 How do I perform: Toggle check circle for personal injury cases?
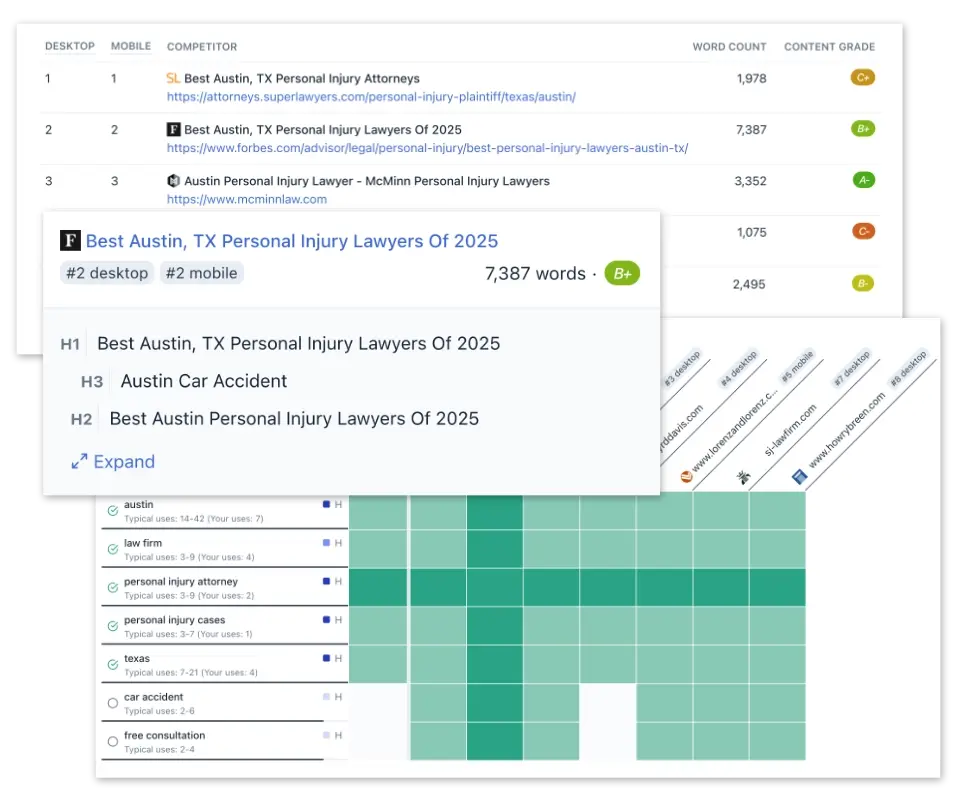click(x=113, y=626)
